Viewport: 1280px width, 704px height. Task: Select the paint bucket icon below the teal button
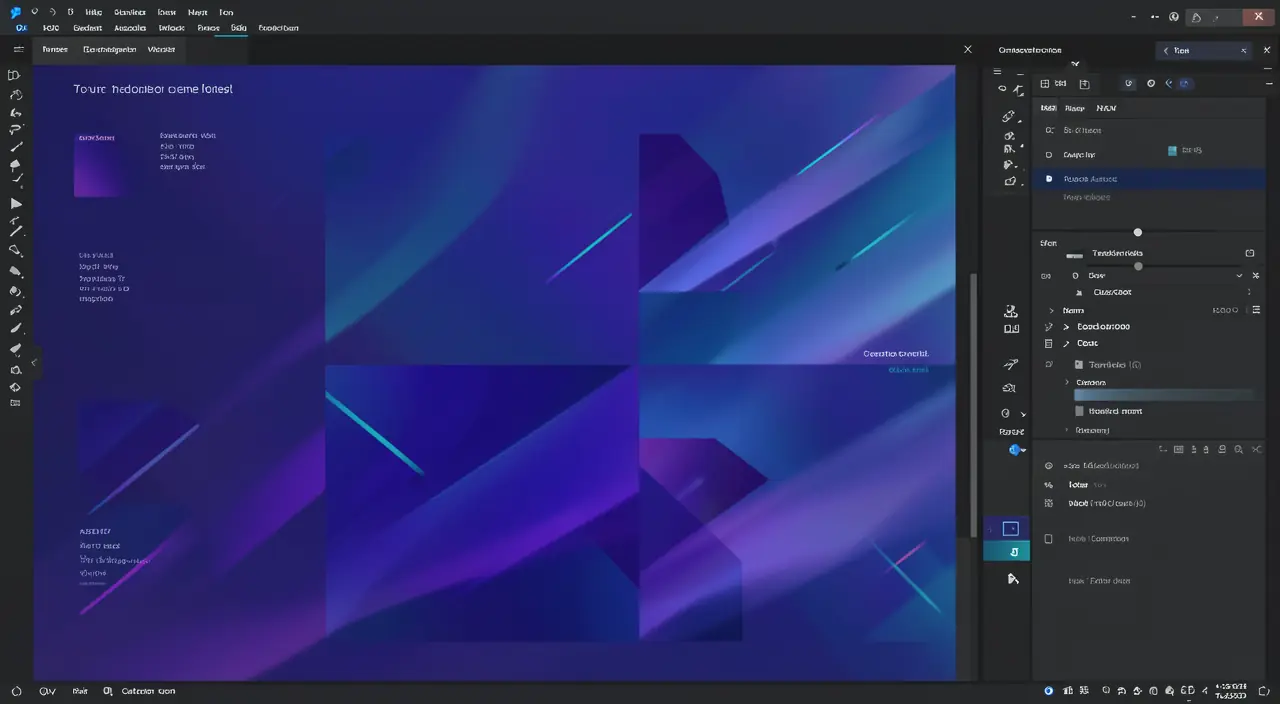[x=1013, y=578]
